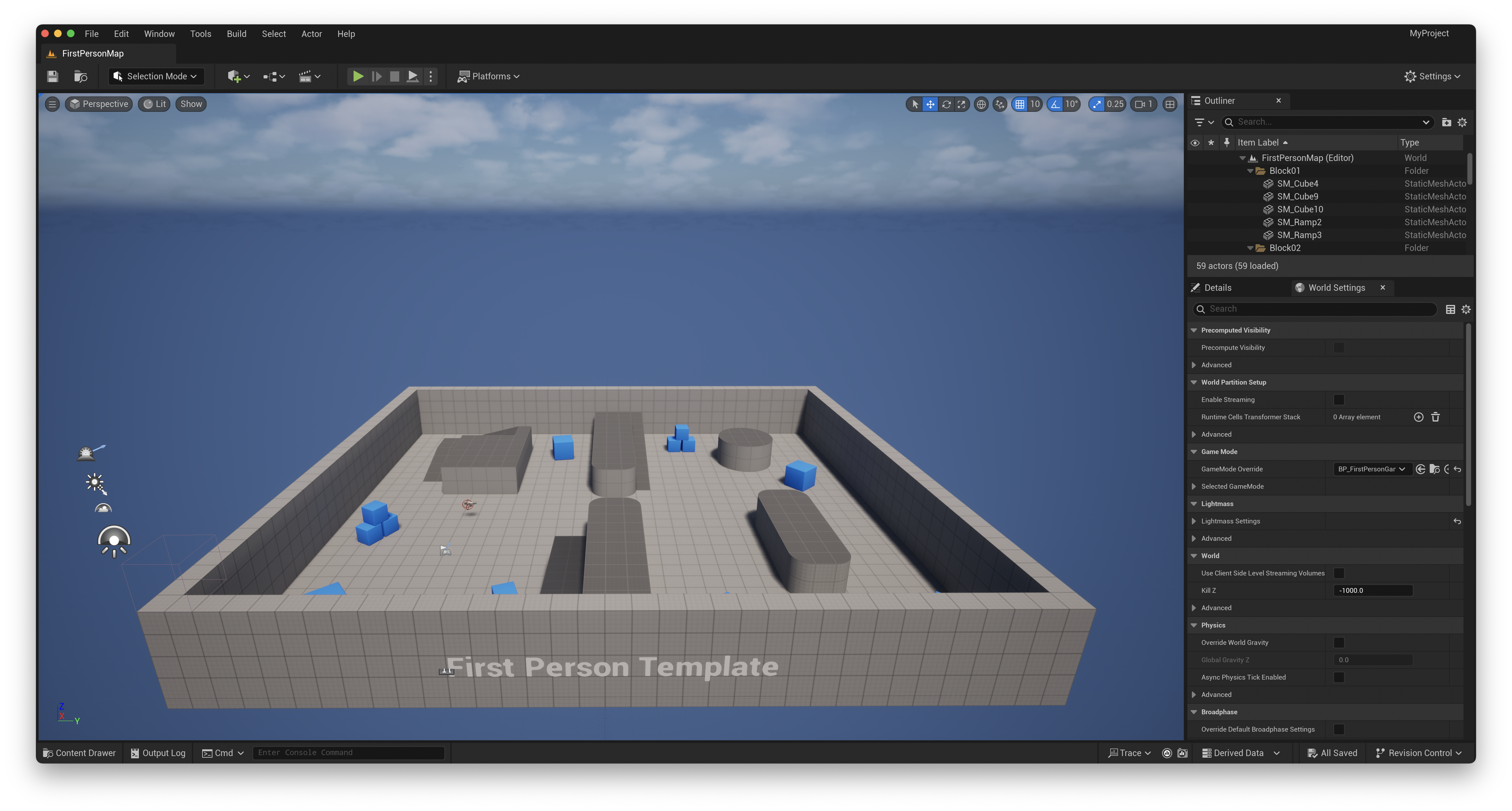Screen dimensions: 1512x811
Task: Enable Override World Gravity checkbox
Action: tap(1339, 643)
